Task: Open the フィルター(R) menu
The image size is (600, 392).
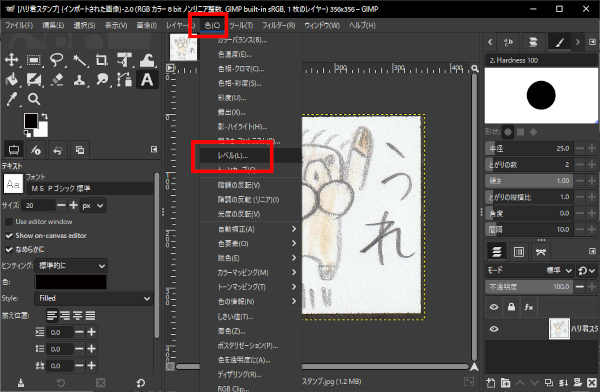Action: click(x=279, y=25)
